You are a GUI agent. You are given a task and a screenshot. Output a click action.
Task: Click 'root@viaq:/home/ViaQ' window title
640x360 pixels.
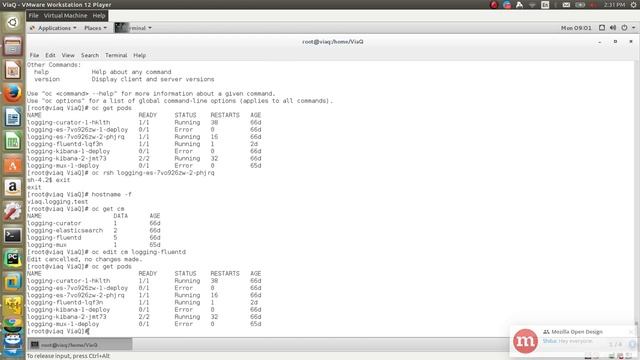[333, 42]
